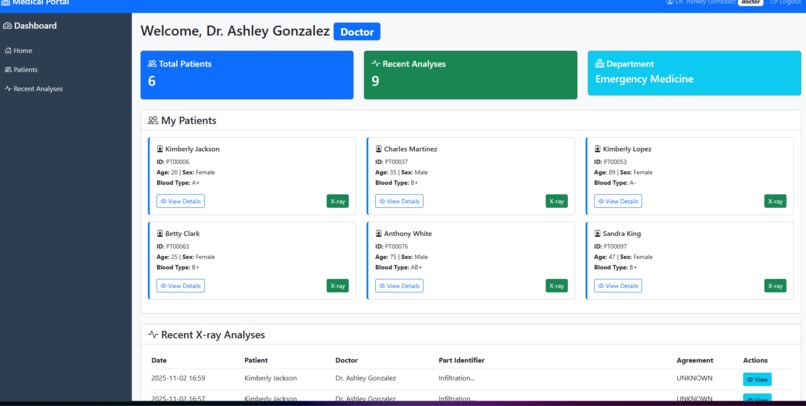Click the Sandra King name text
The image size is (806, 406).
(x=621, y=233)
